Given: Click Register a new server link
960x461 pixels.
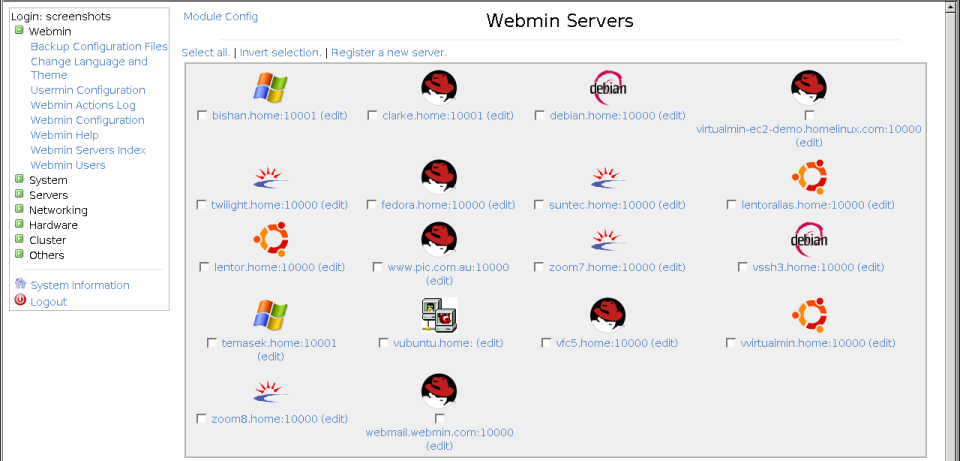Looking at the screenshot, I should pos(389,53).
